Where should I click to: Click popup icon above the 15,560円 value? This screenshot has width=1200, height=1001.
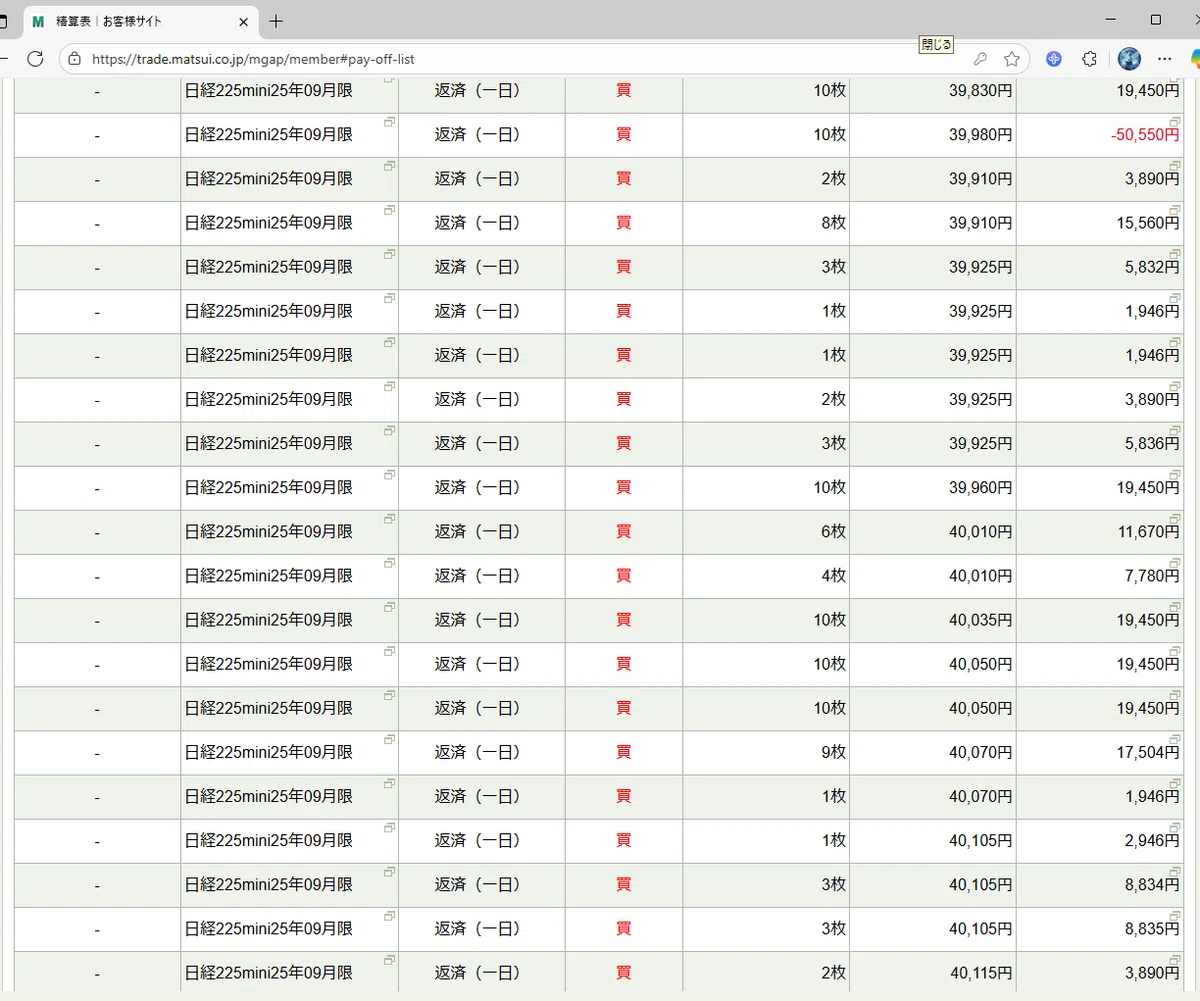coord(1175,209)
